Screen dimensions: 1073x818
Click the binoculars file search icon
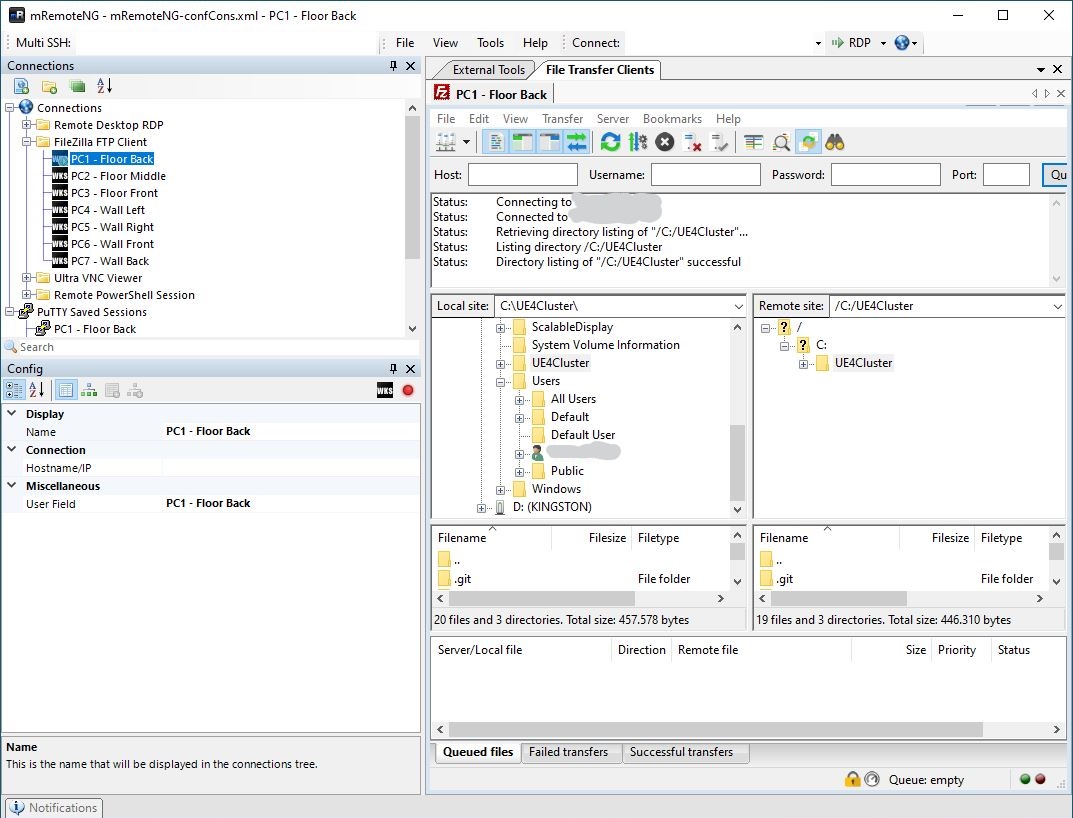[835, 142]
